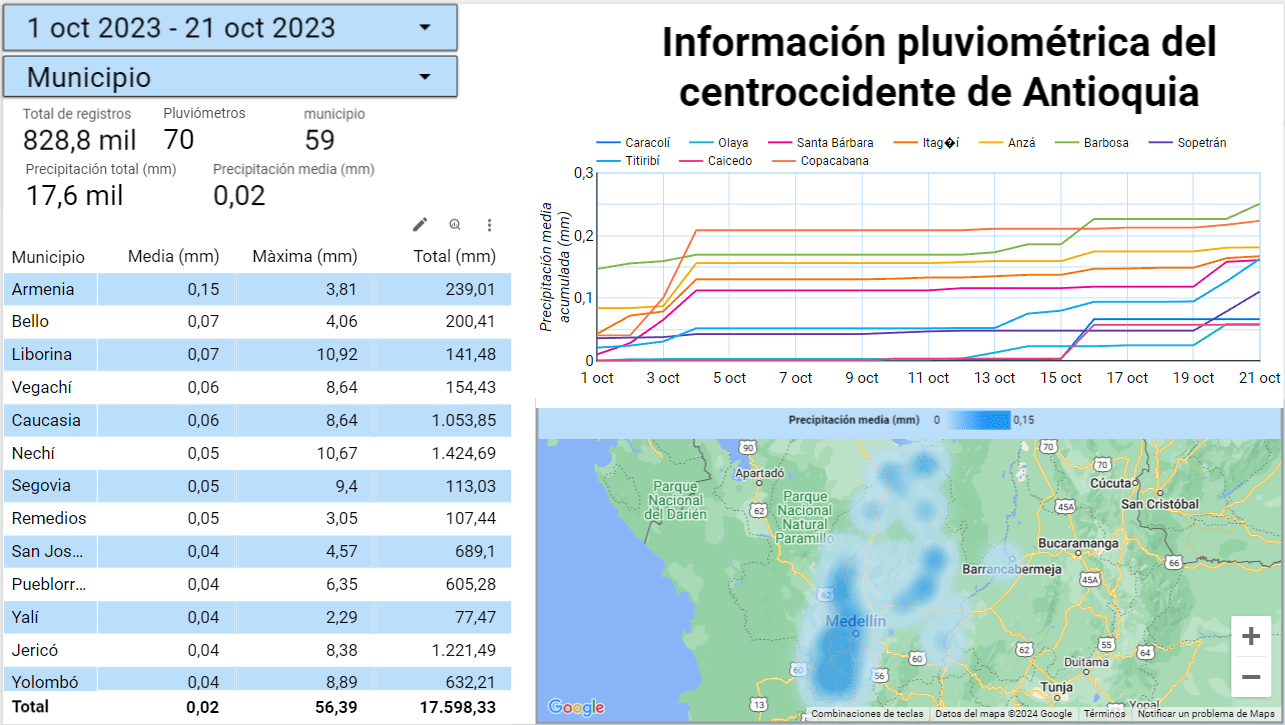Click the Pluviómetros 70 scorecard

(204, 130)
